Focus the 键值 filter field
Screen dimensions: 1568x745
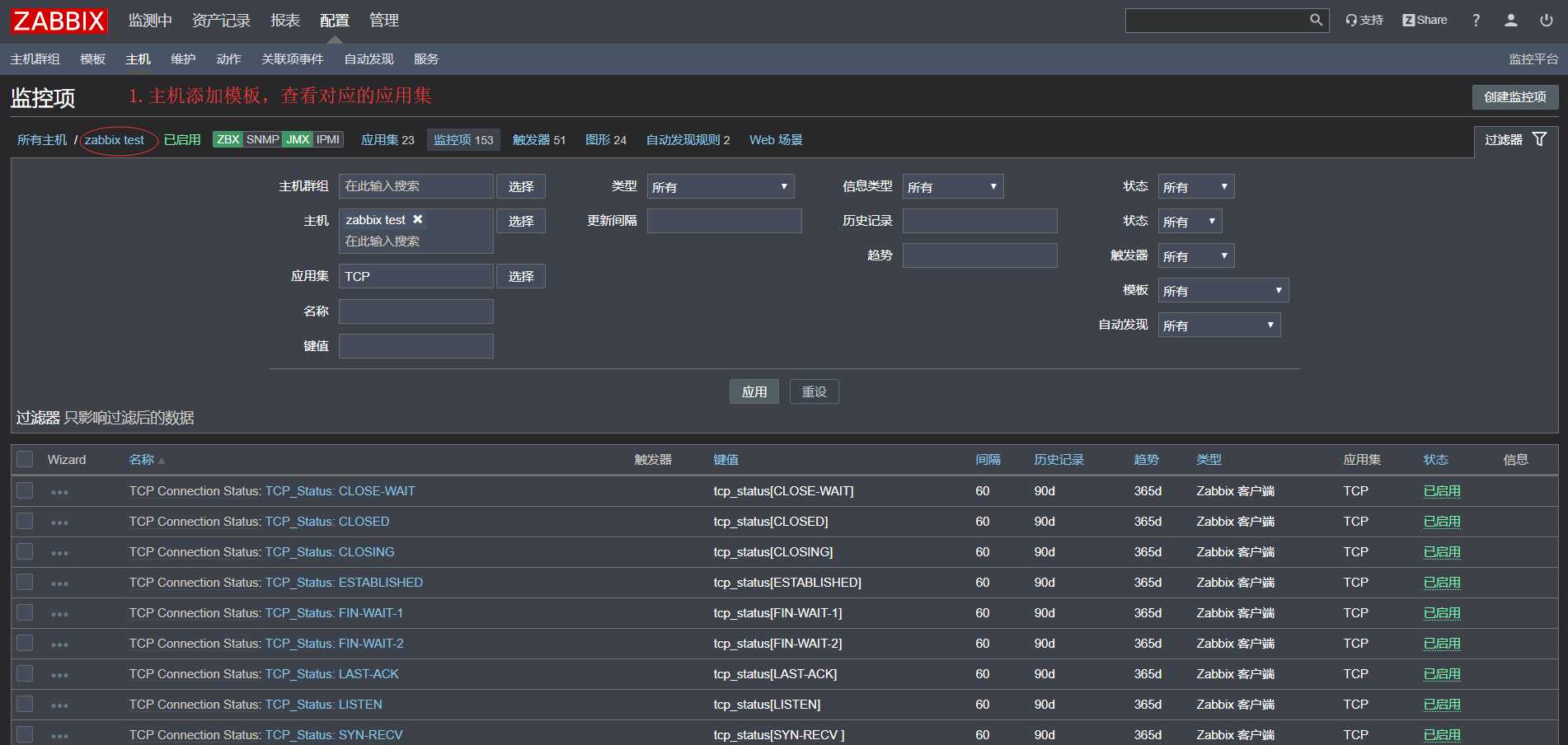[x=416, y=345]
